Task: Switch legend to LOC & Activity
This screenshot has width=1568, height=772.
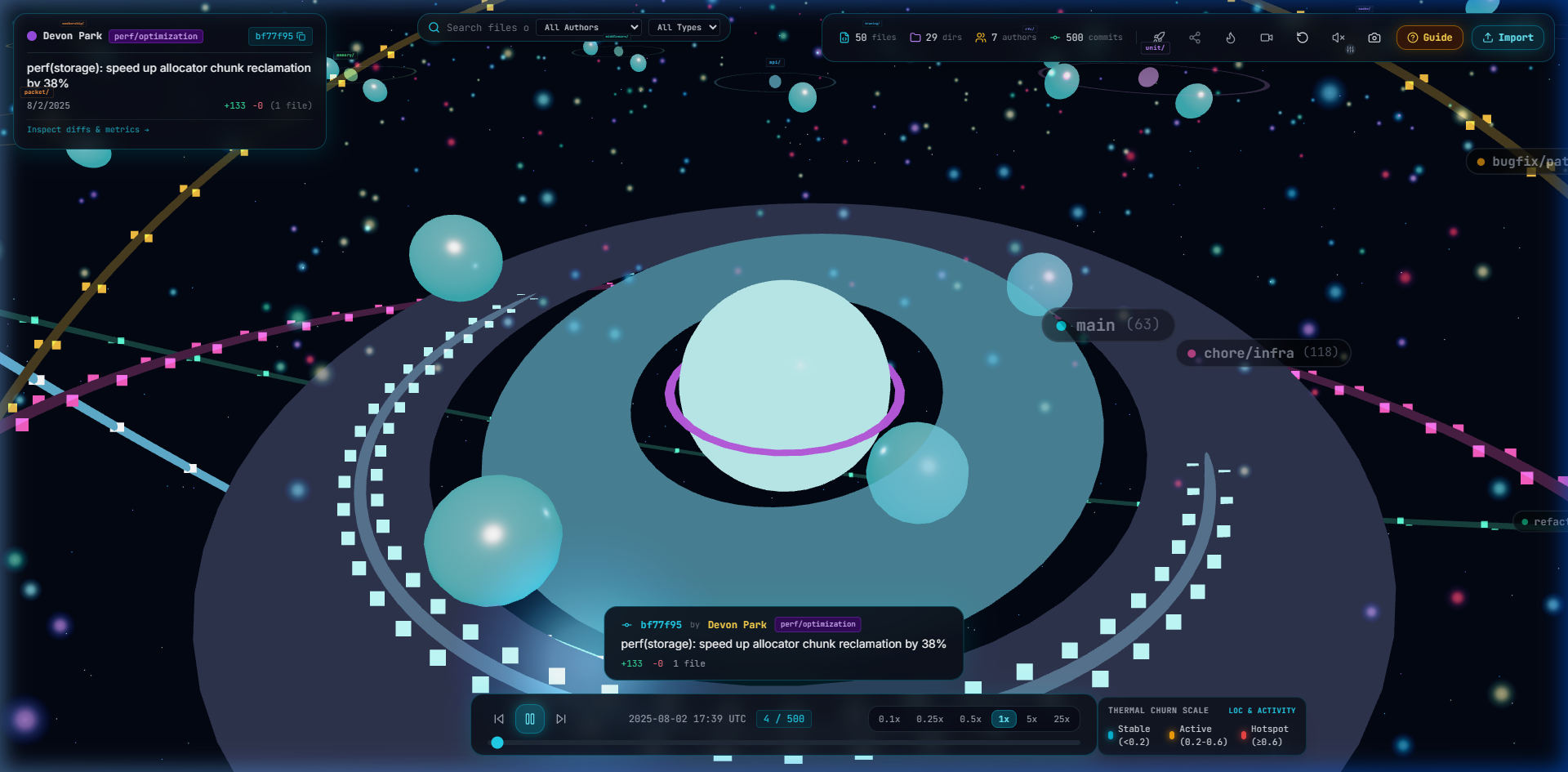Action: [x=1262, y=711]
